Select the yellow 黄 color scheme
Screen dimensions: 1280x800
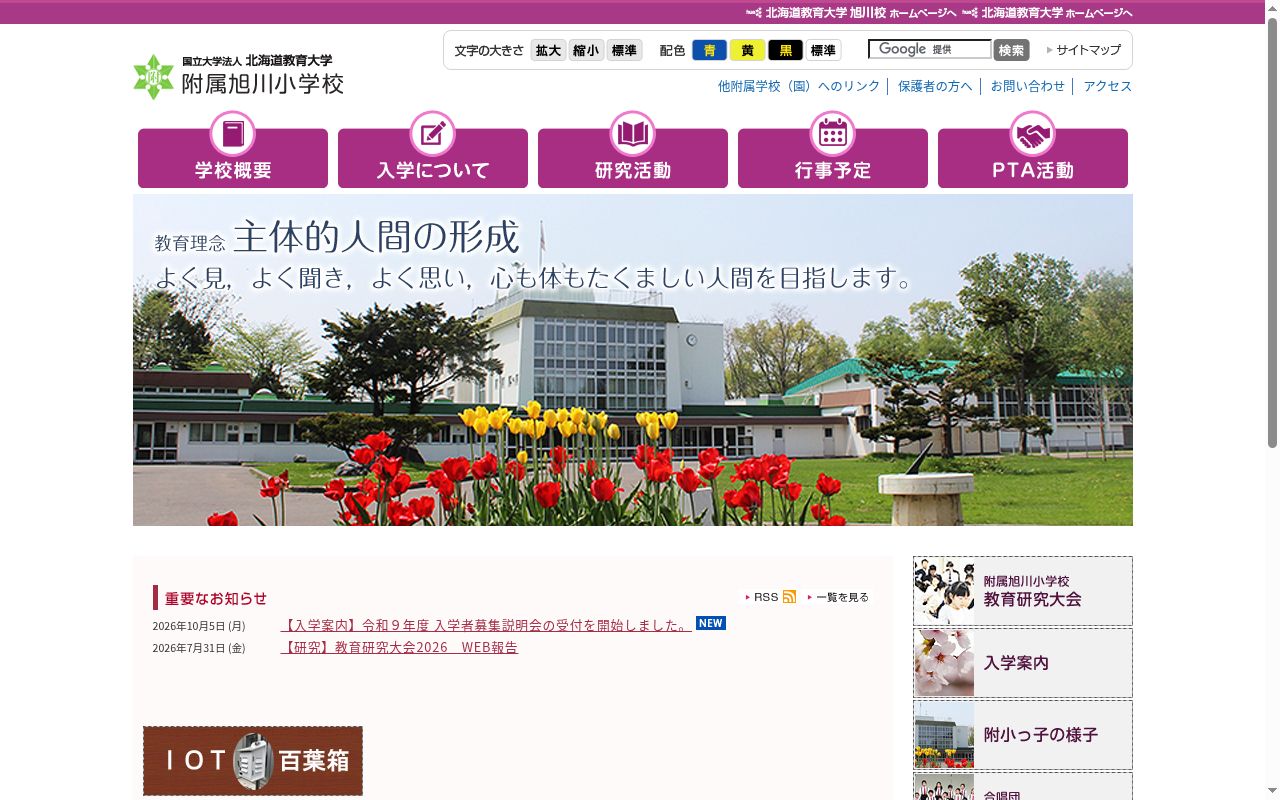747,50
